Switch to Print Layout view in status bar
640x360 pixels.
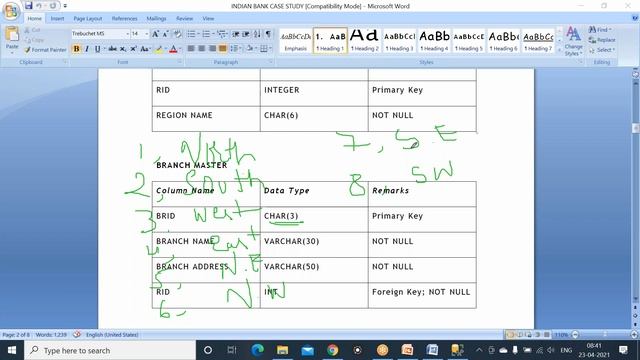point(510,335)
